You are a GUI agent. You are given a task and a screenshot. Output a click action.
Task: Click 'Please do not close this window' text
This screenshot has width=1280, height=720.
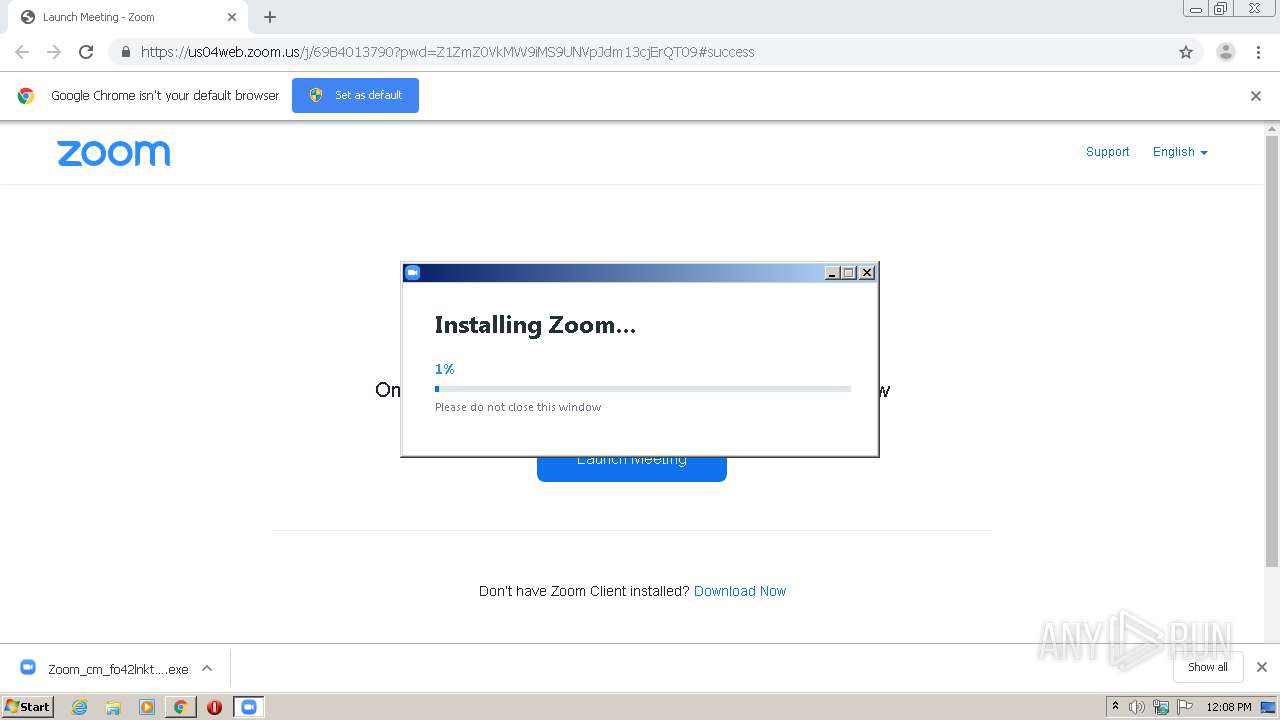[518, 407]
